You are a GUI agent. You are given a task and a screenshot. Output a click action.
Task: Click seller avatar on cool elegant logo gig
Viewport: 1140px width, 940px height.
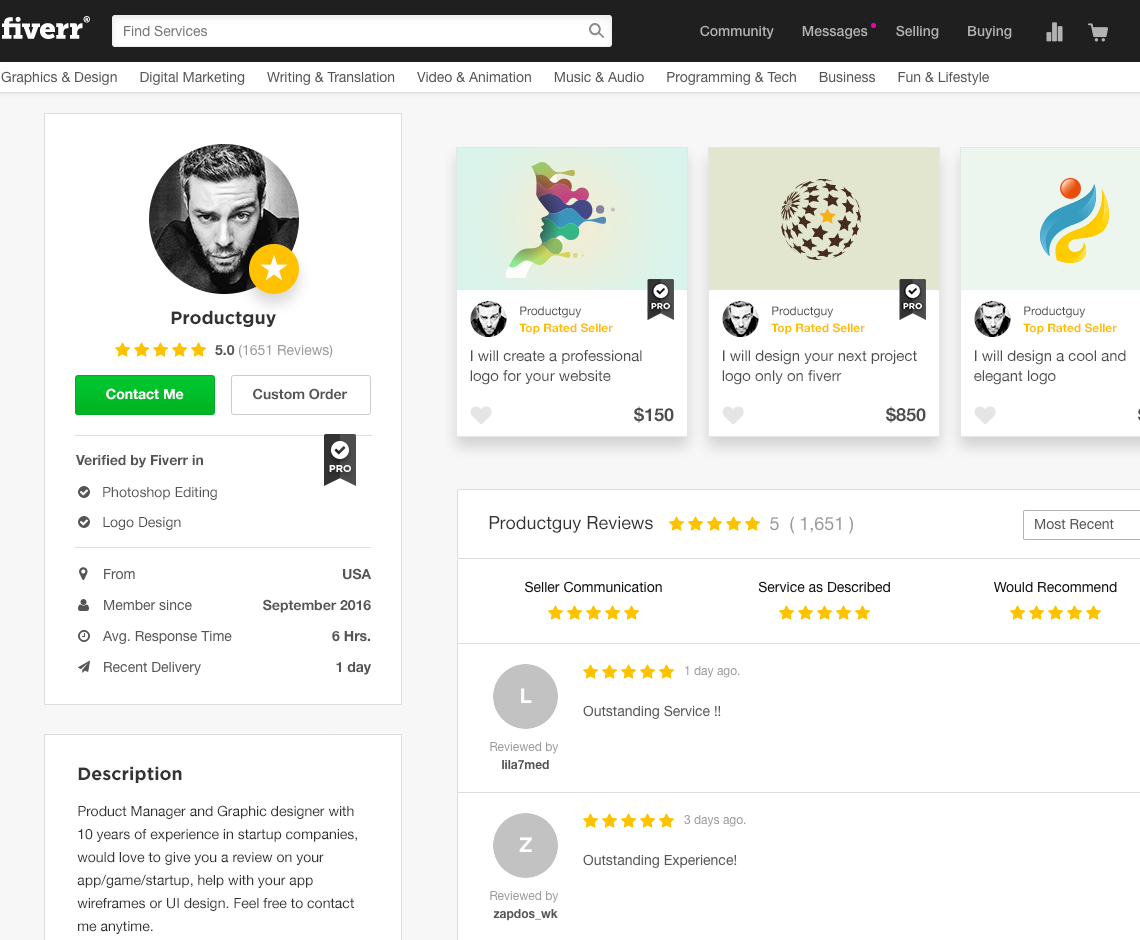point(992,319)
